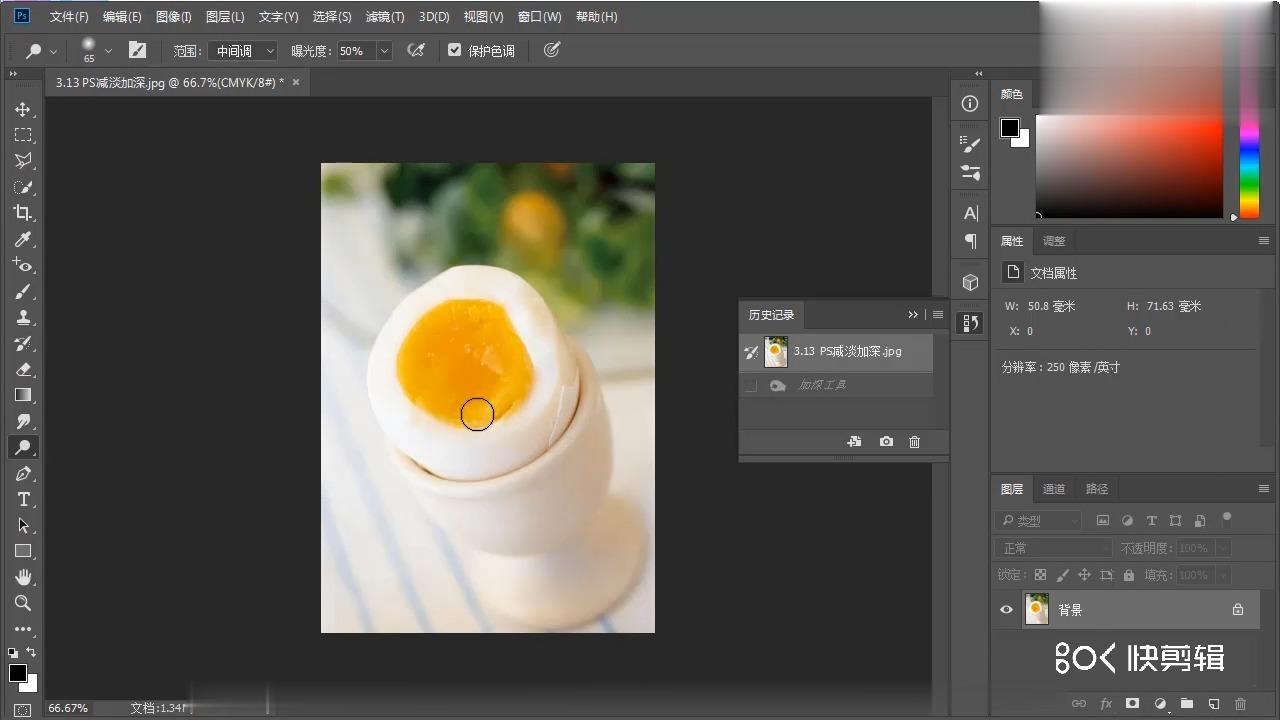Open the 范围 中间调 dropdown
The height and width of the screenshot is (720, 1280).
[241, 51]
